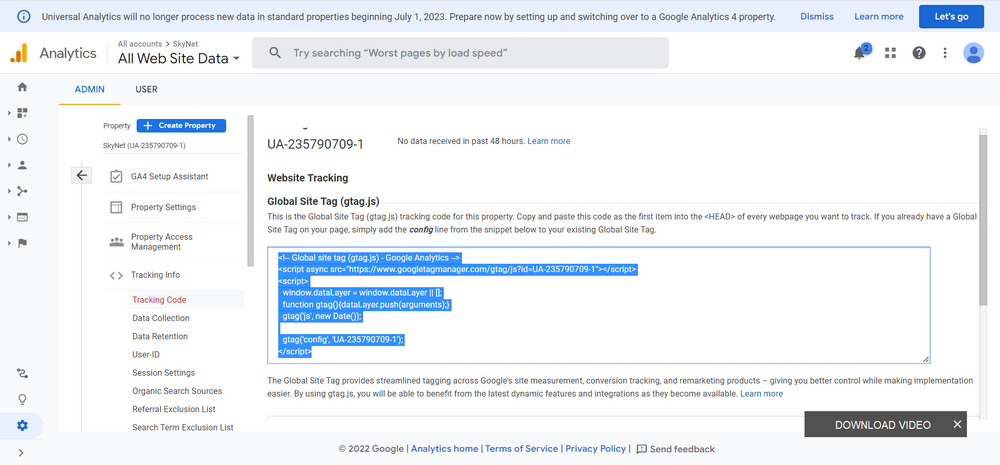Open the Home icon in left sidebar

point(22,87)
